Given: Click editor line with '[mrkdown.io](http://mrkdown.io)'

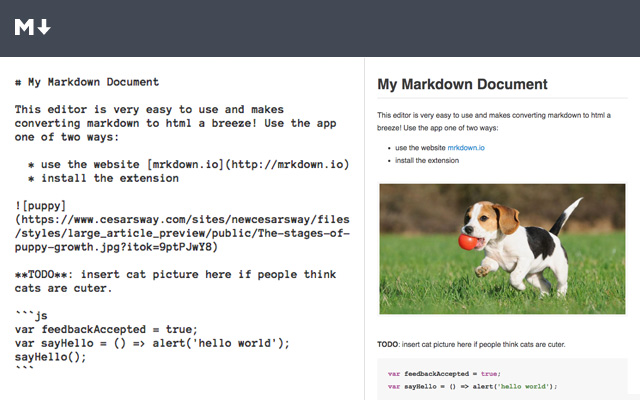Looking at the screenshot, I should coord(188,164).
